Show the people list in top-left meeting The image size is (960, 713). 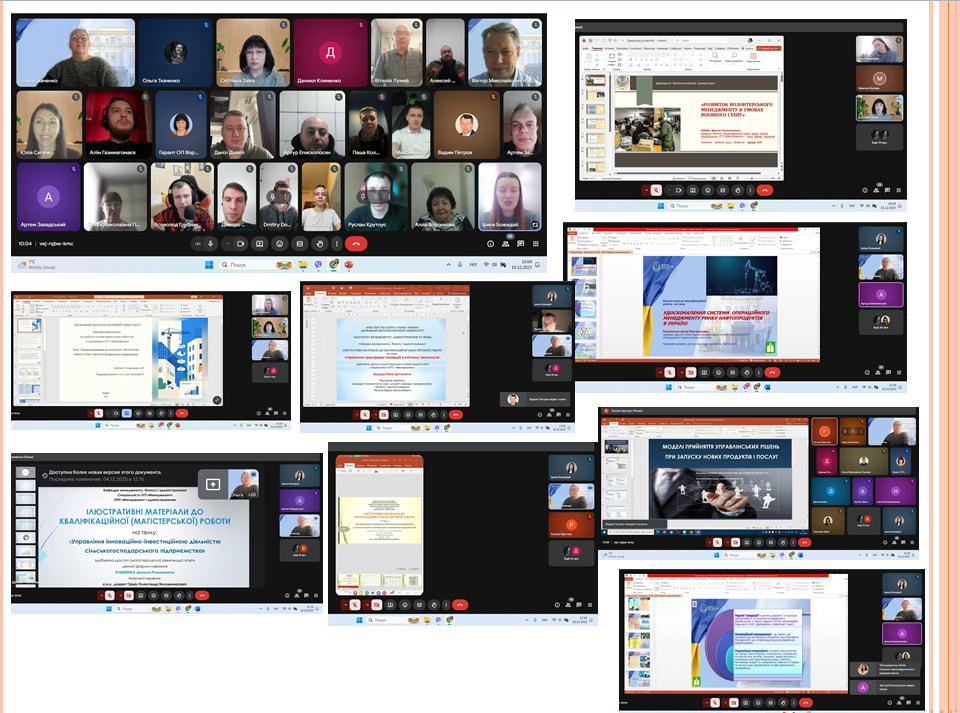click(505, 243)
